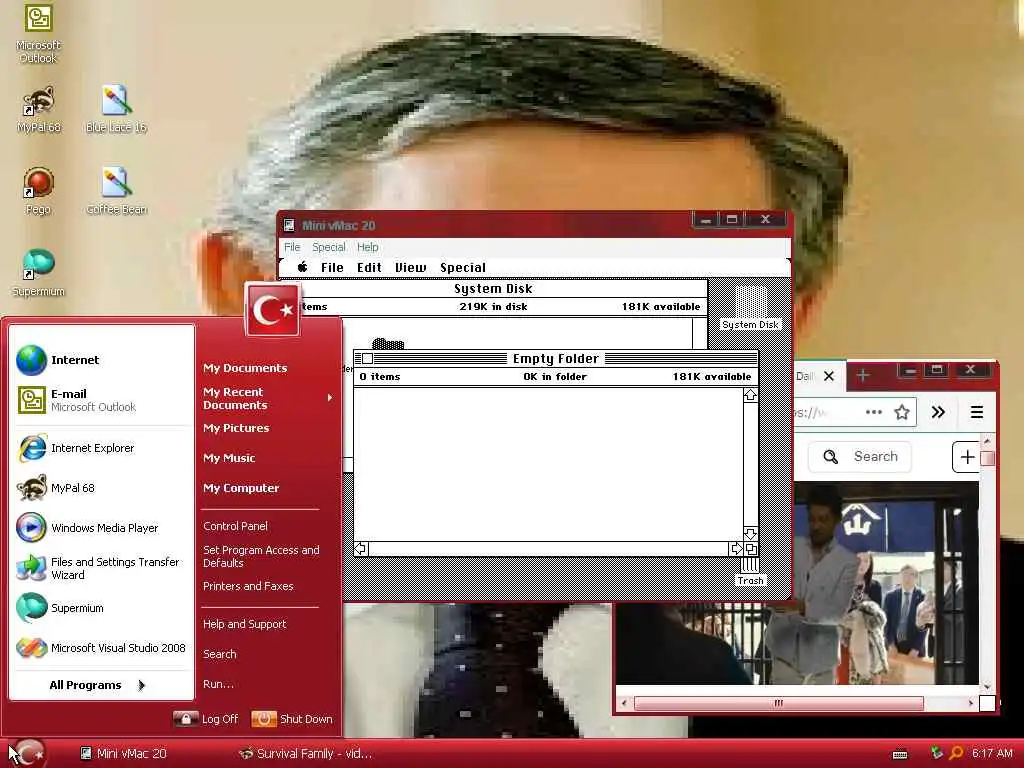This screenshot has width=1024, height=768.
Task: Click Empty Folder scroll up arrow
Action: point(750,395)
